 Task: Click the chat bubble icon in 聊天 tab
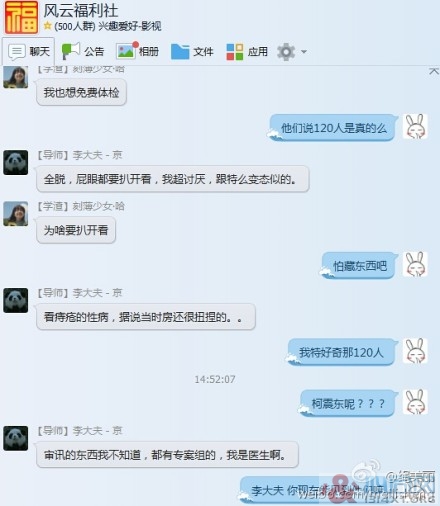pyautogui.click(x=17, y=52)
